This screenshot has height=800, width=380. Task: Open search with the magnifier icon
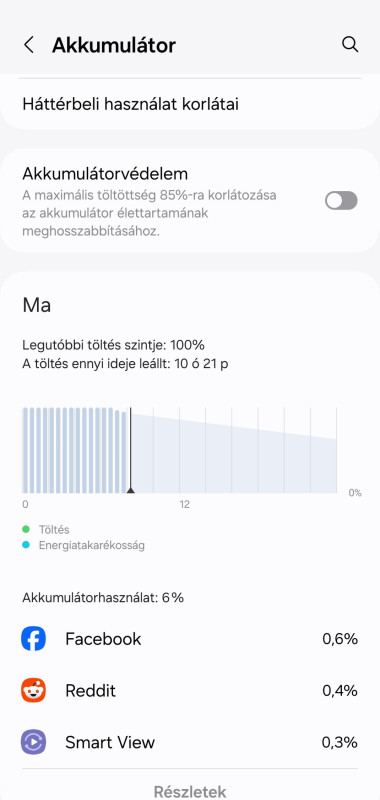(x=350, y=44)
